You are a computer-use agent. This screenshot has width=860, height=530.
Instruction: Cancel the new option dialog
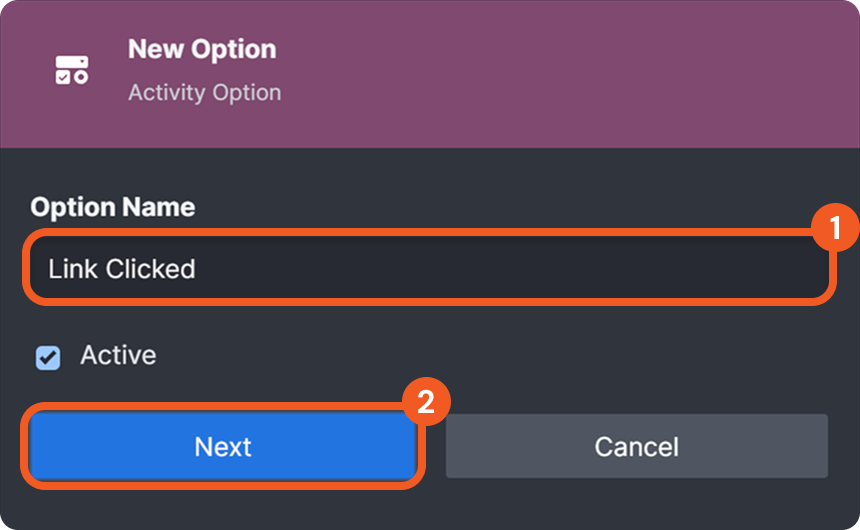click(x=636, y=446)
